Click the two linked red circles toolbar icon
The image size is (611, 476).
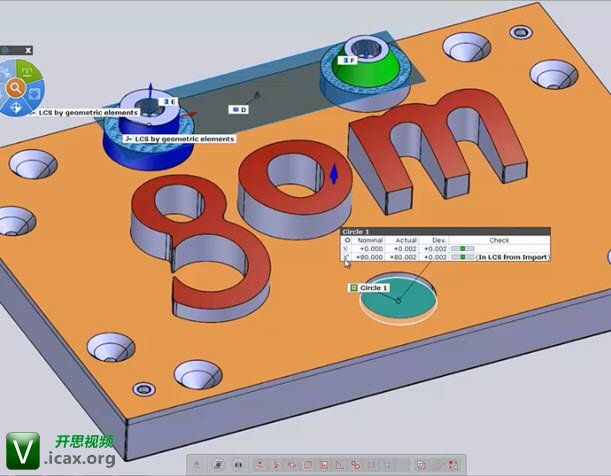pyautogui.click(x=355, y=465)
